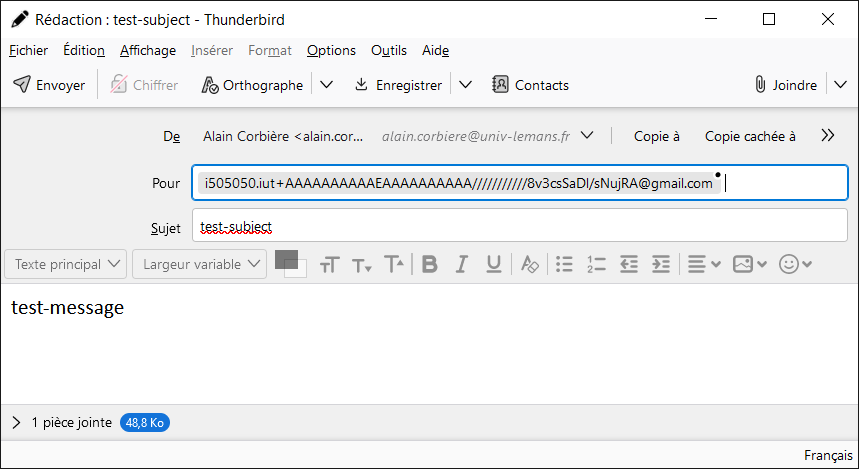This screenshot has width=859, height=469.
Task: Open the dropdown arrow next to Enregistrer
Action: 465,85
